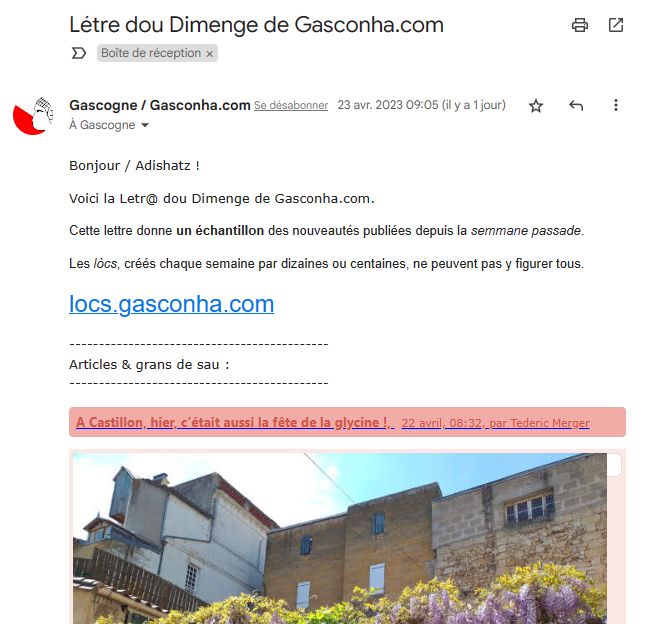This screenshot has width=645, height=624.
Task: Open the three-dot more options menu
Action: pyautogui.click(x=616, y=105)
